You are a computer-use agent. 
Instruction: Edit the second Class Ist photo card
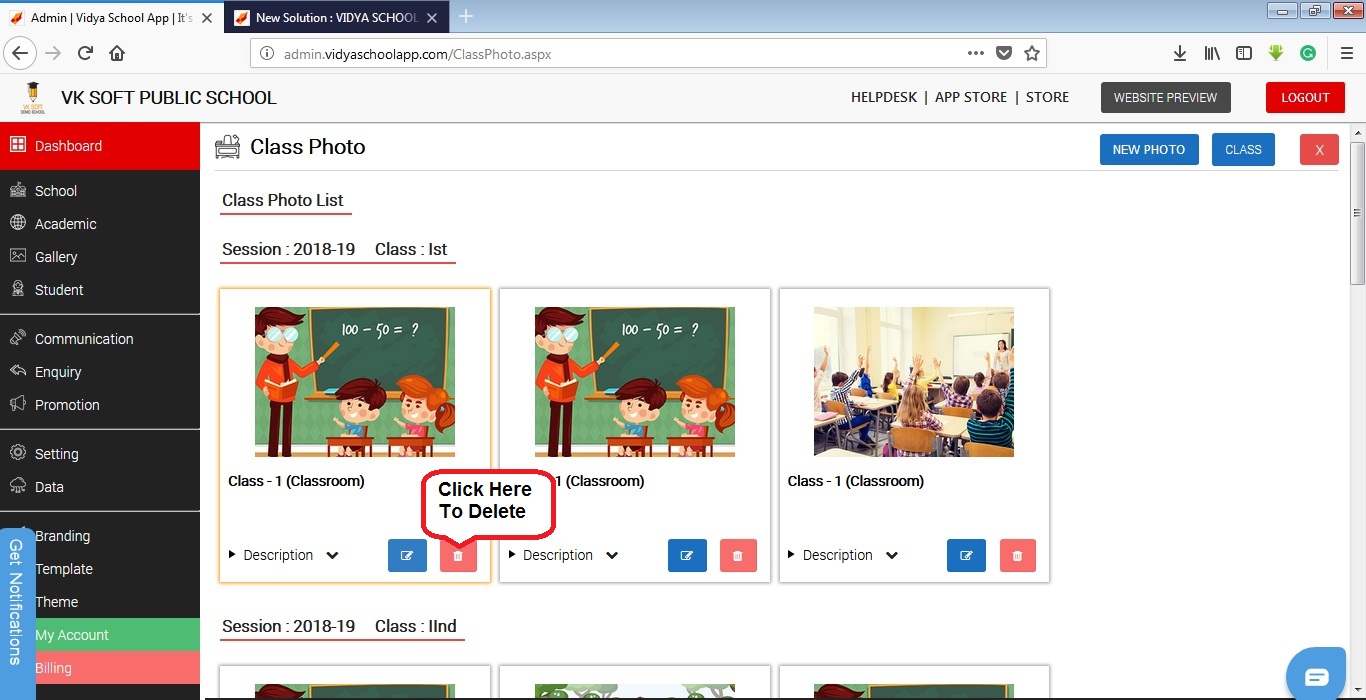pyautogui.click(x=687, y=555)
